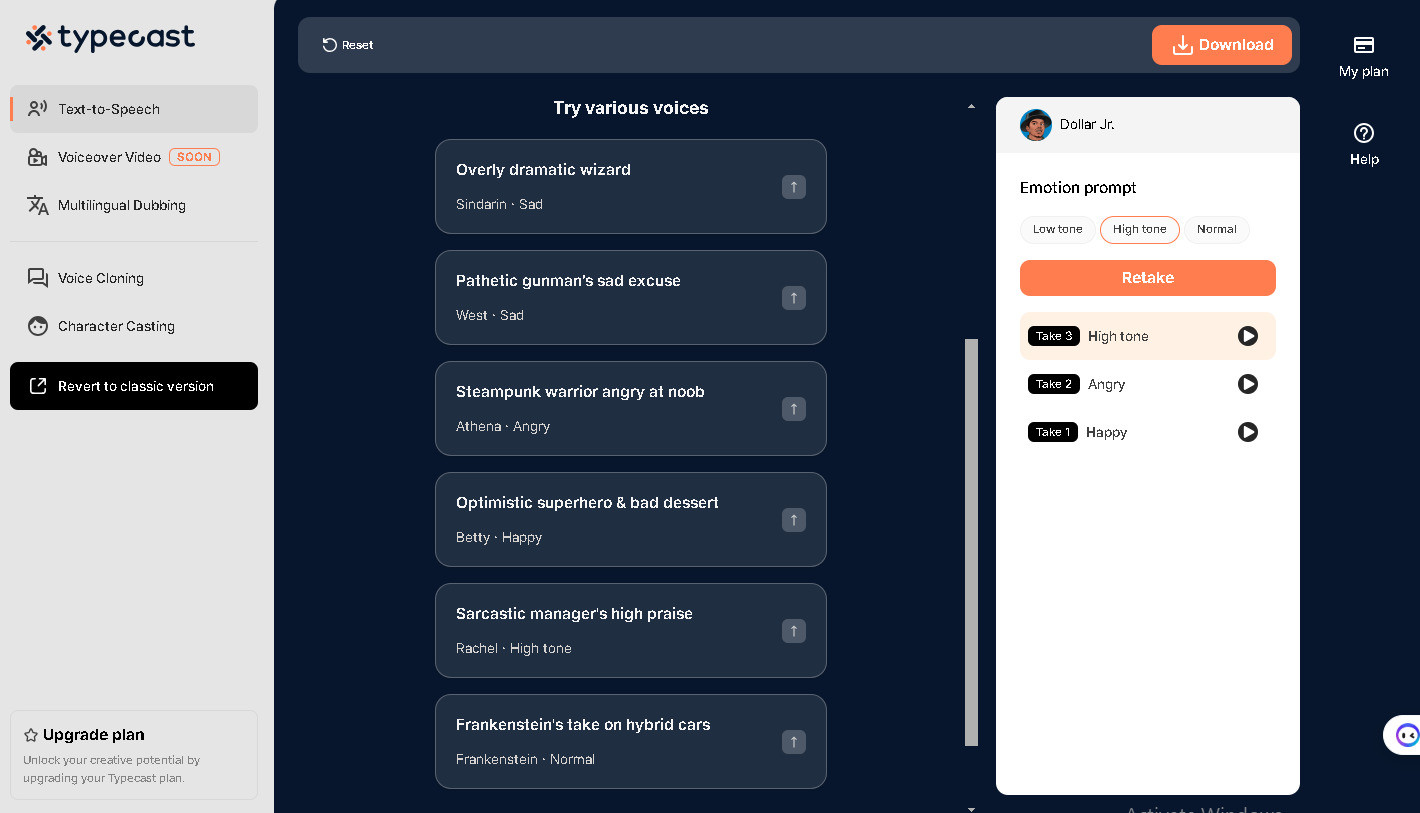Select the Normal emotion chip
1420x813 pixels.
click(x=1217, y=229)
